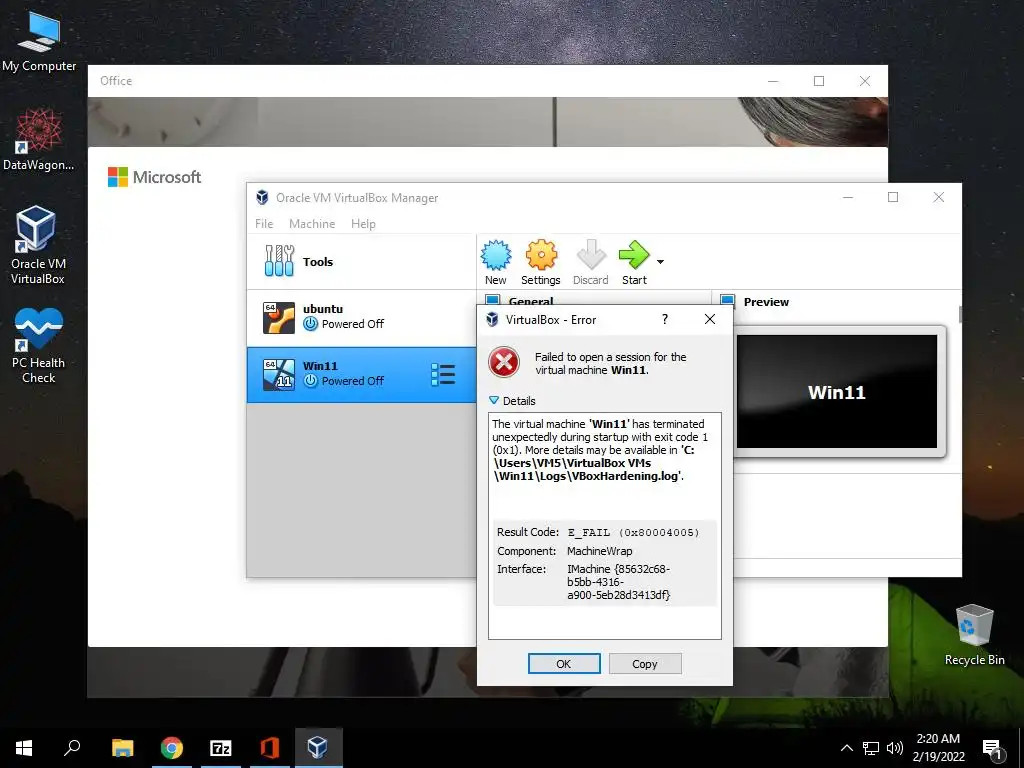
Task: Open the clock showing 2:20 AM
Action: tap(938, 748)
